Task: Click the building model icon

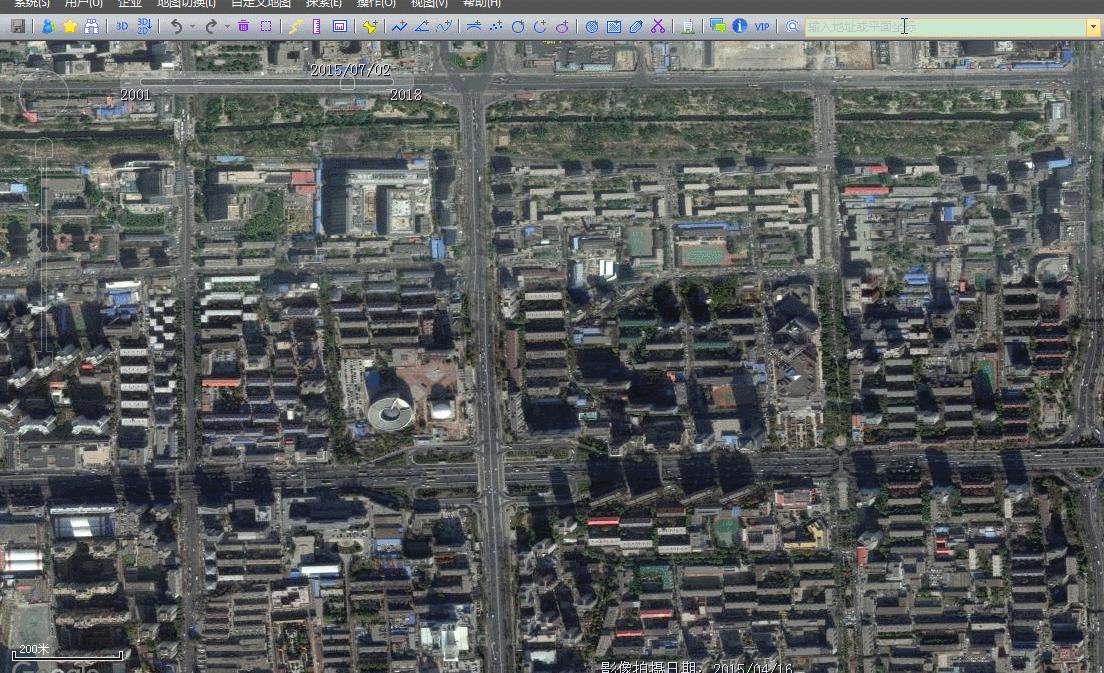Action: [688, 27]
